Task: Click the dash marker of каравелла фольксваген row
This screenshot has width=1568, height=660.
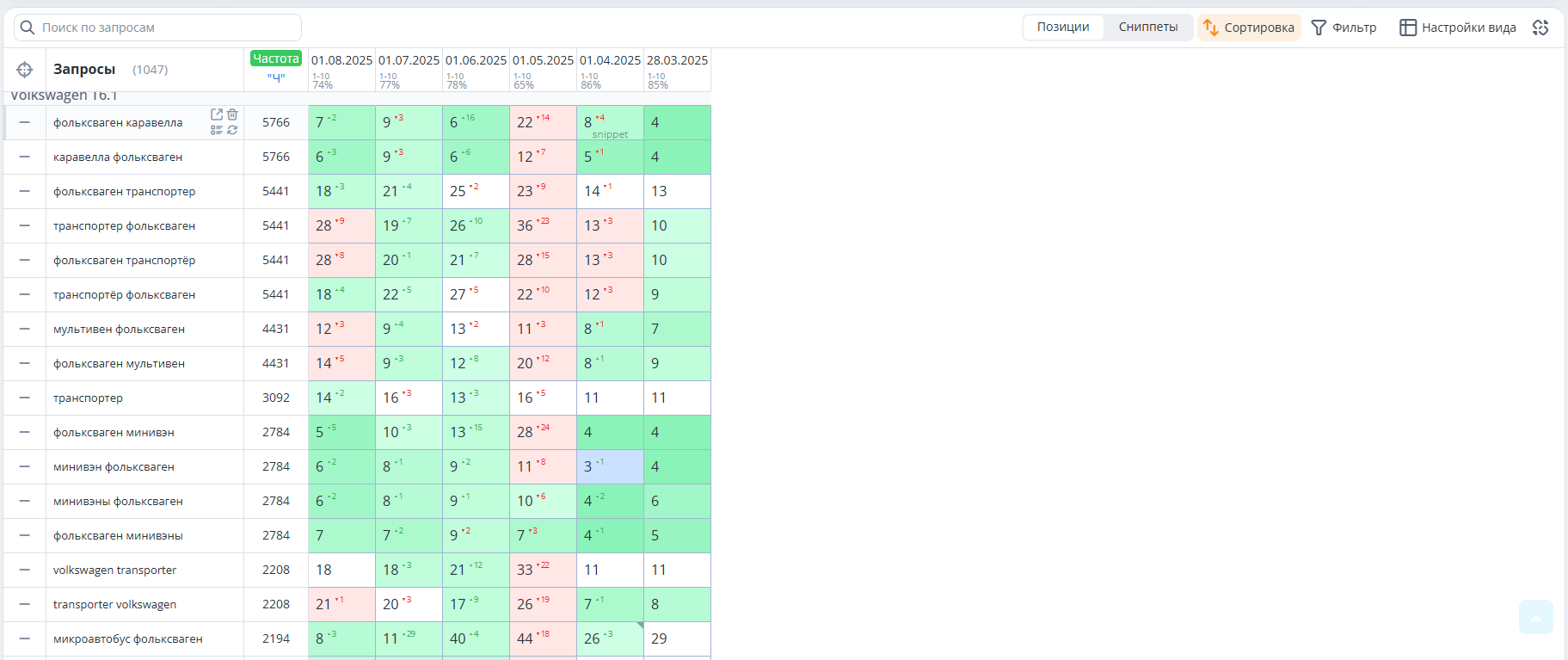Action: [25, 157]
